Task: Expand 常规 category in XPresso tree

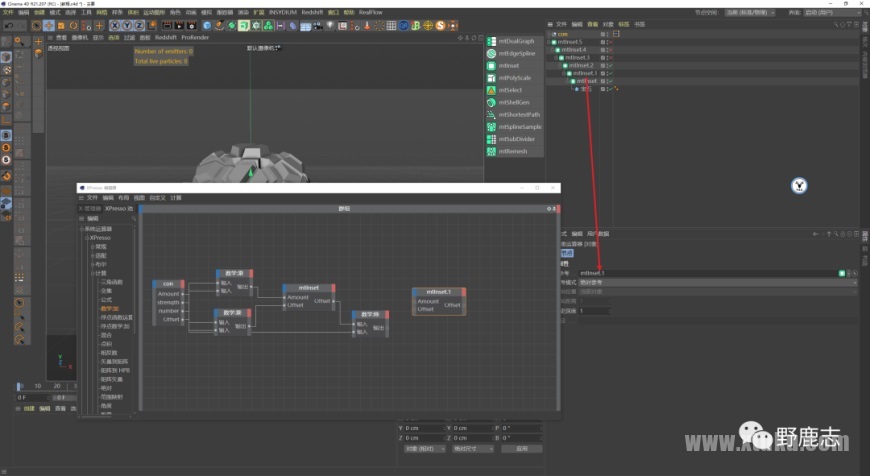Action: click(93, 246)
